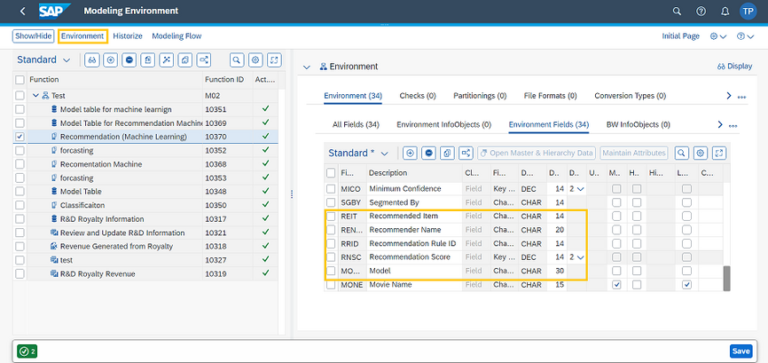Collapse the Environment section header
This screenshot has width=768, height=363.
coord(307,67)
